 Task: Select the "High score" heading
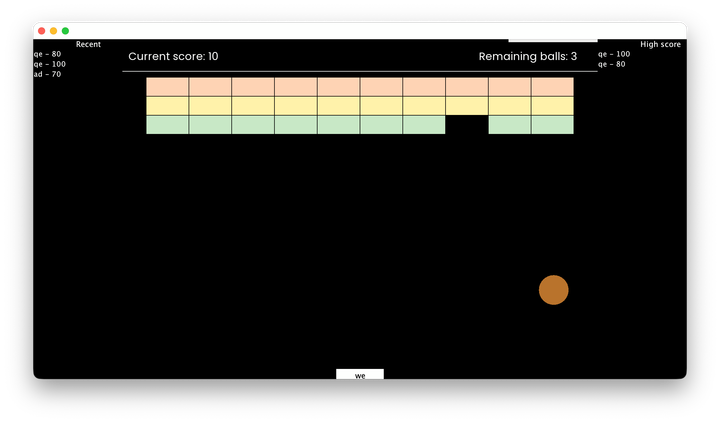(x=660, y=44)
